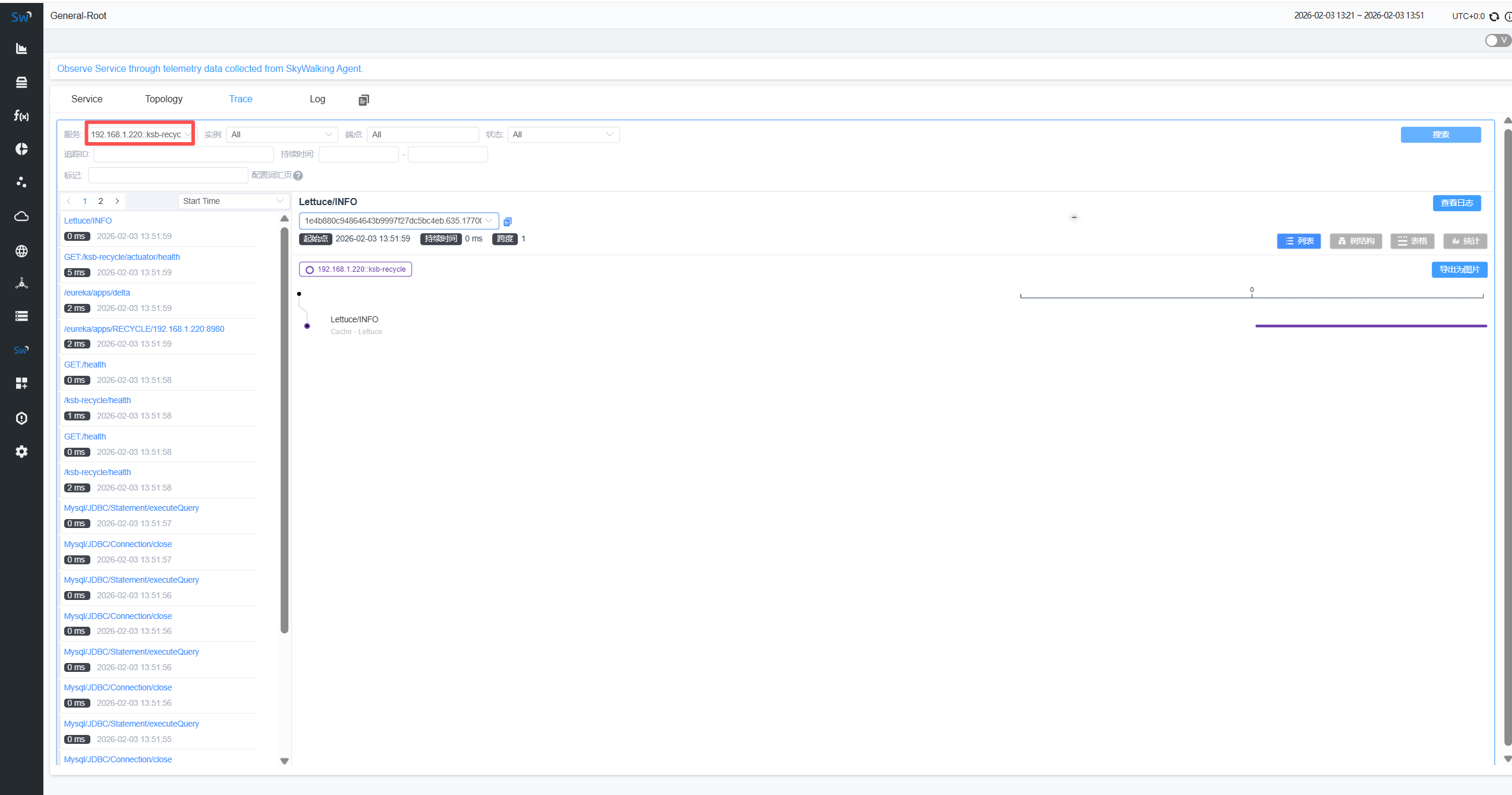
Task: Expand the 状态 All dropdown
Action: [563, 134]
